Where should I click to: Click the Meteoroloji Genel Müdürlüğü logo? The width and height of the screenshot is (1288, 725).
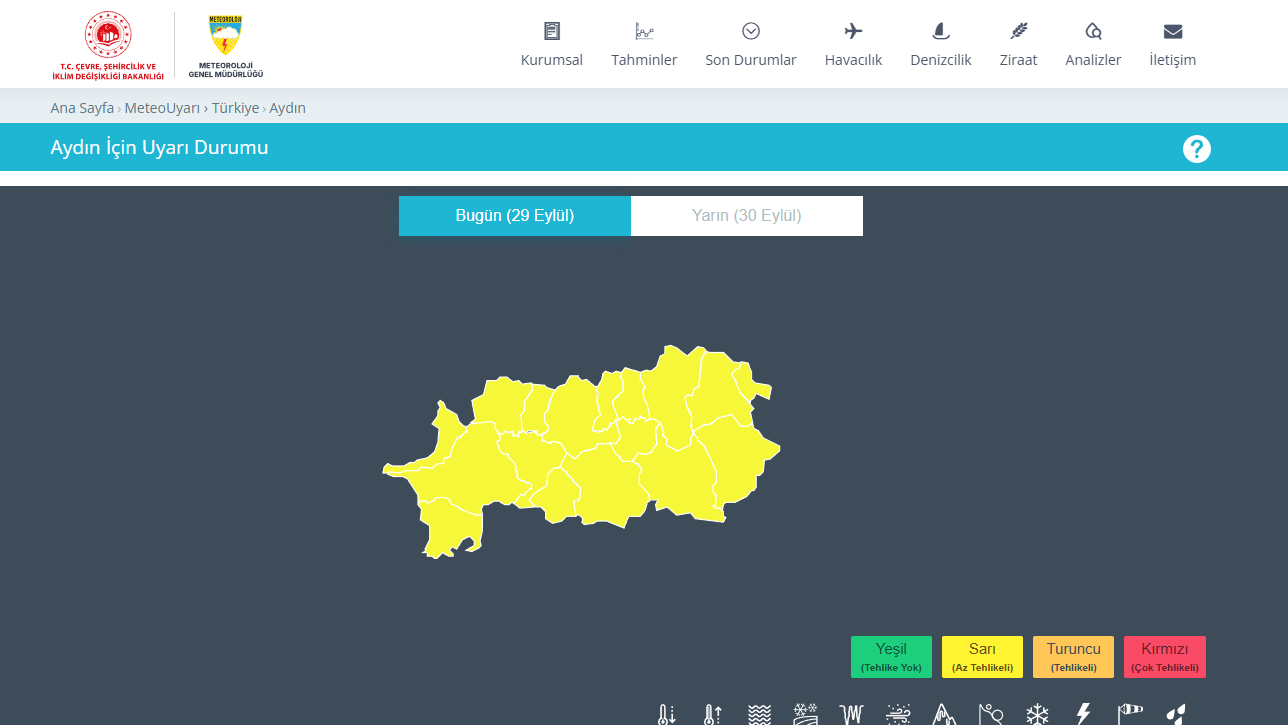coord(225,46)
